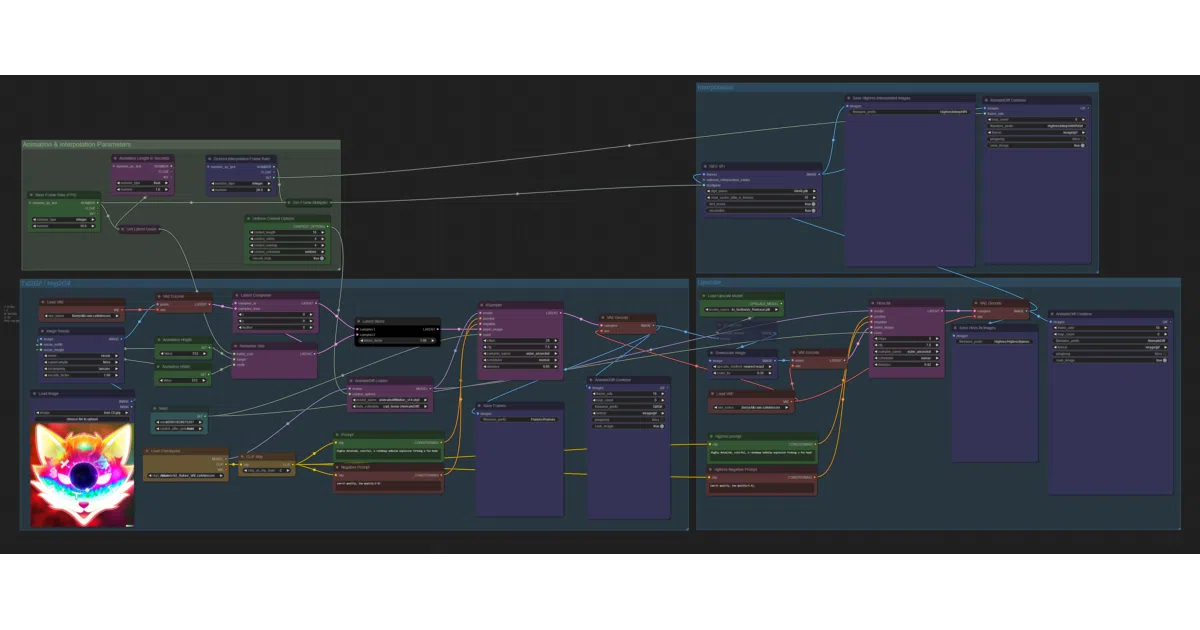The image size is (1200, 630).
Task: Toggle save_image in Txt2GIF AnimateDiff Combine
Action: [629, 426]
